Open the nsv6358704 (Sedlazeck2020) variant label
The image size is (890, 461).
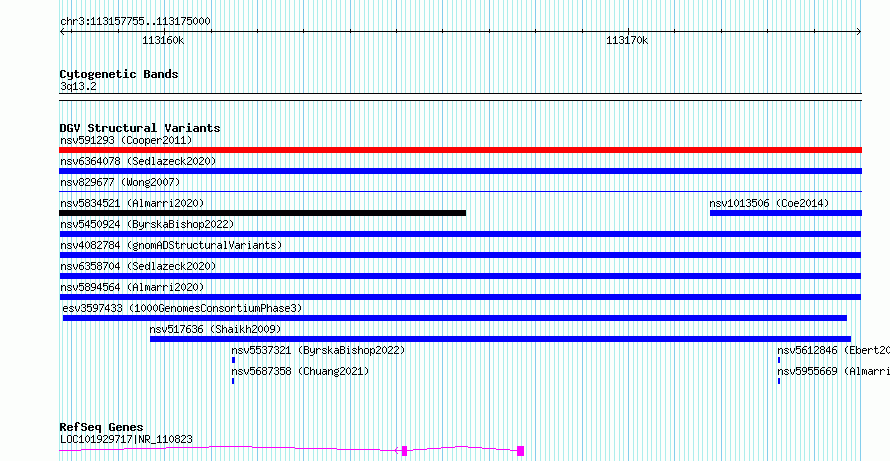(138, 266)
